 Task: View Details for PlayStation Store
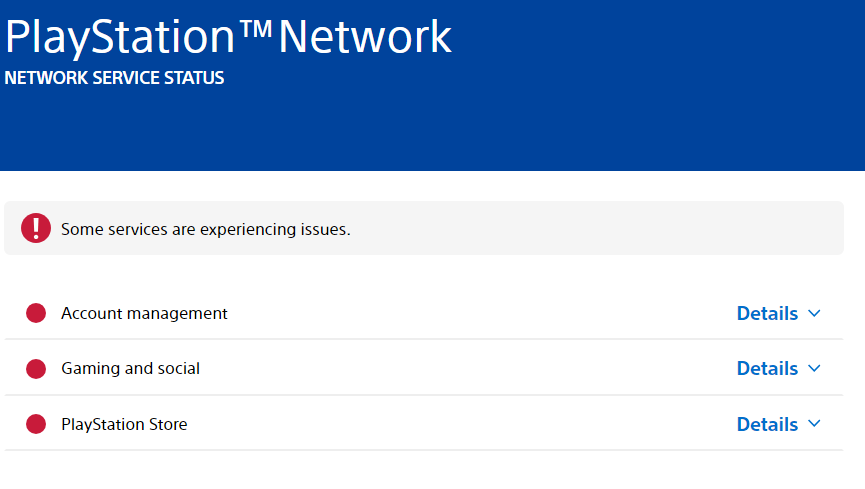pyautogui.click(x=767, y=424)
